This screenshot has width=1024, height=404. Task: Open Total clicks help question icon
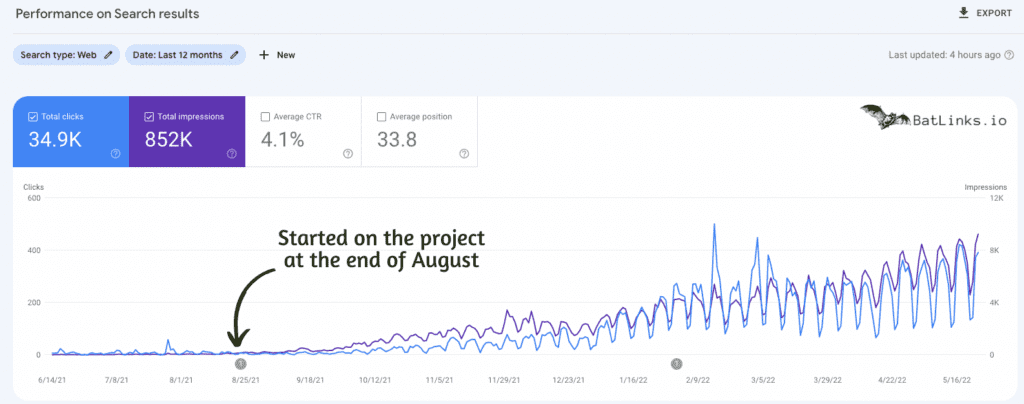pyautogui.click(x=116, y=154)
